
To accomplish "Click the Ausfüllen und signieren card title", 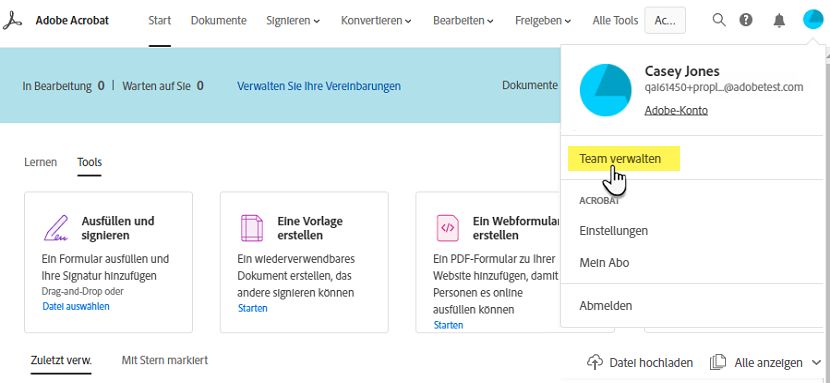I will 118,228.
